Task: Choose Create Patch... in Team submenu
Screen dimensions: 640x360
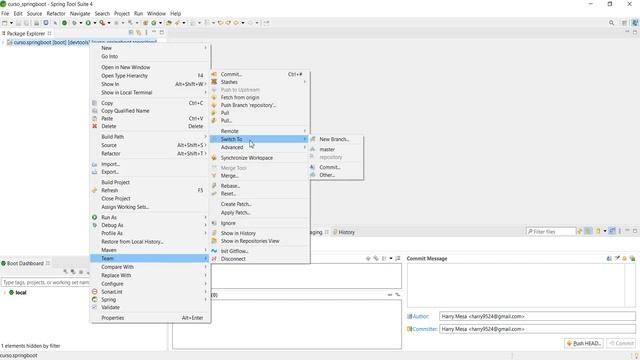Action: 236,204
